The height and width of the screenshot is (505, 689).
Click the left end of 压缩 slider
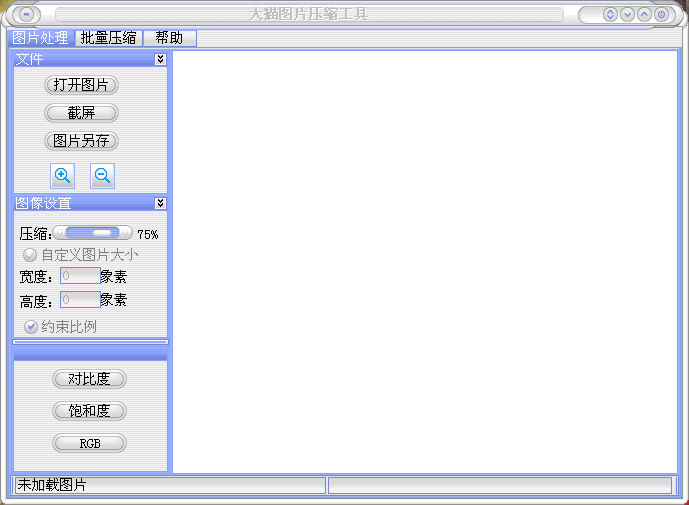click(59, 233)
